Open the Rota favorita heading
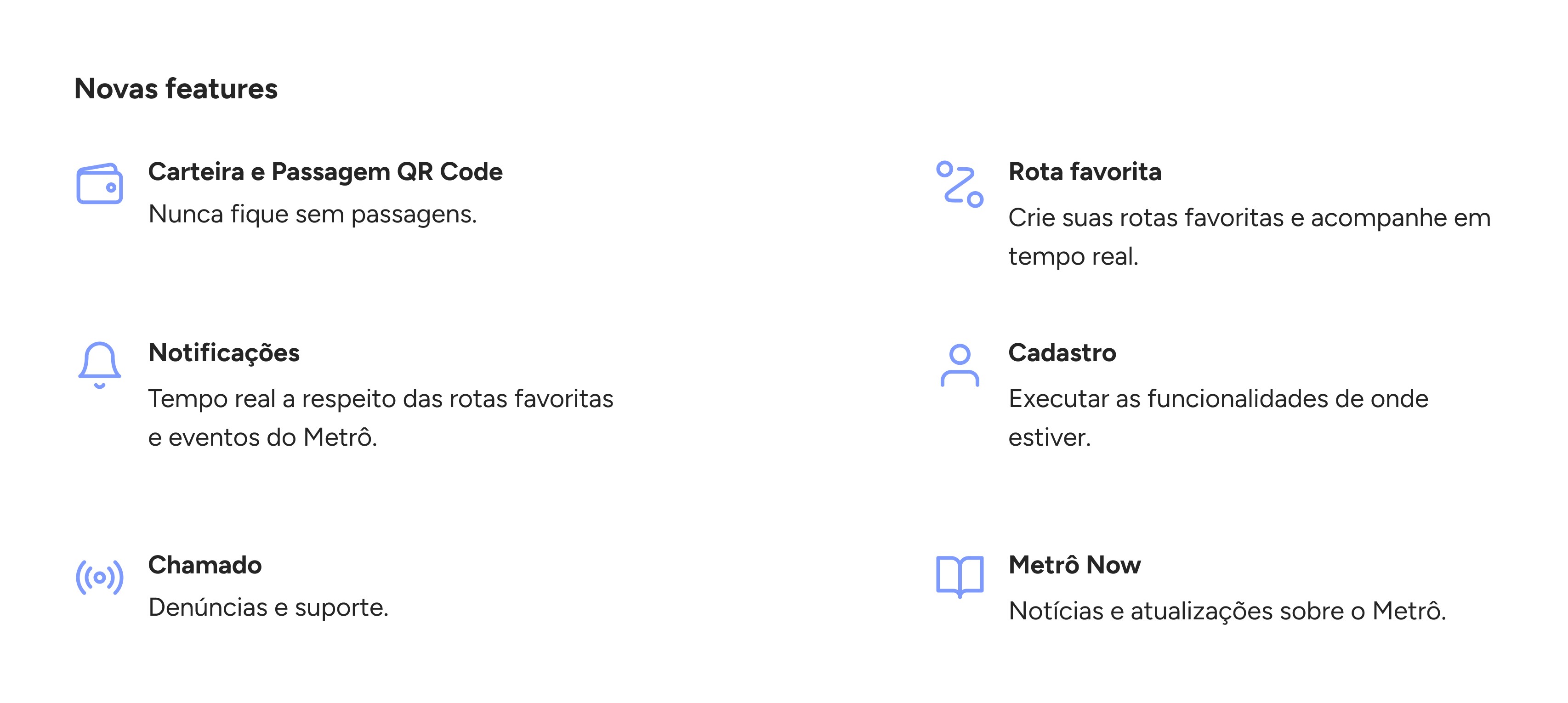 [x=1085, y=172]
